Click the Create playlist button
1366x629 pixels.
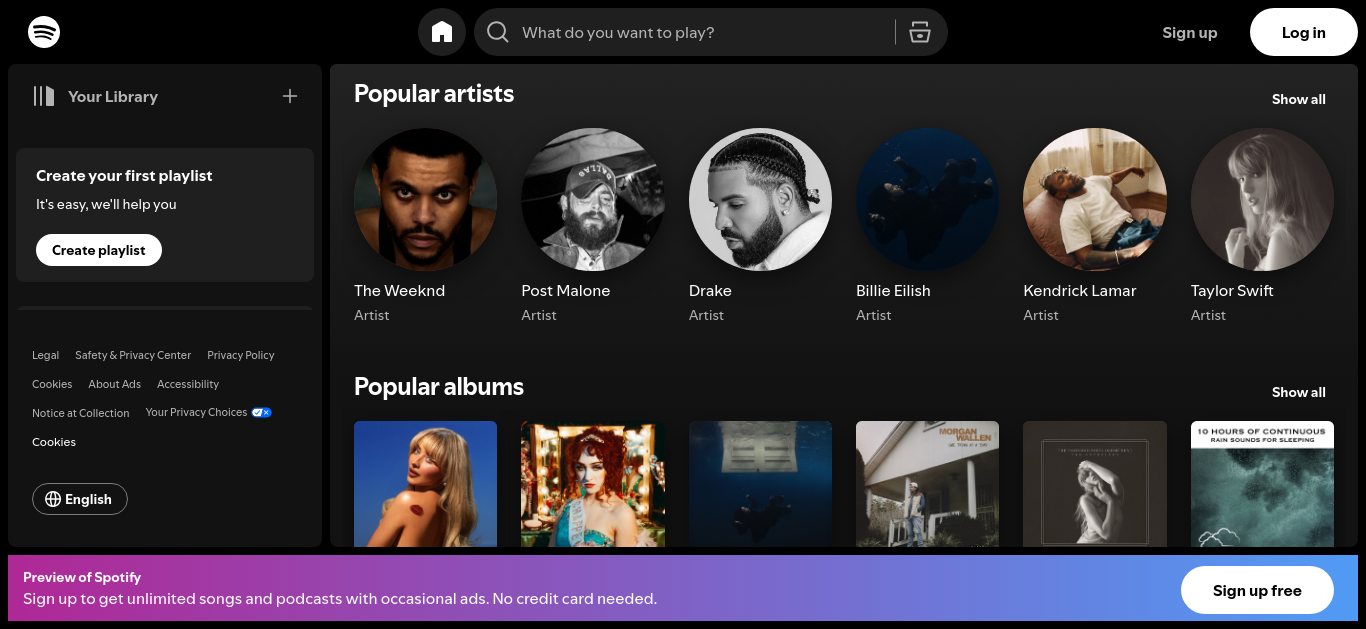point(99,250)
